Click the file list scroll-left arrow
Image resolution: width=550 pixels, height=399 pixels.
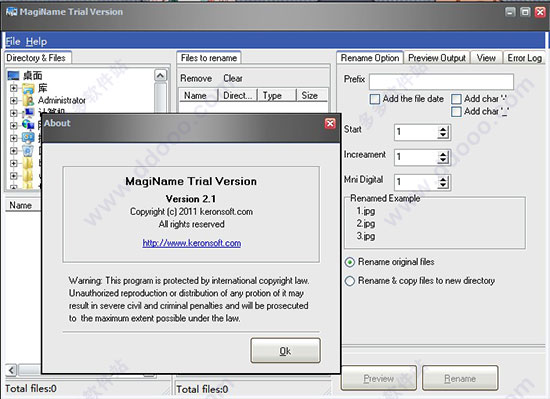[x=11, y=370]
